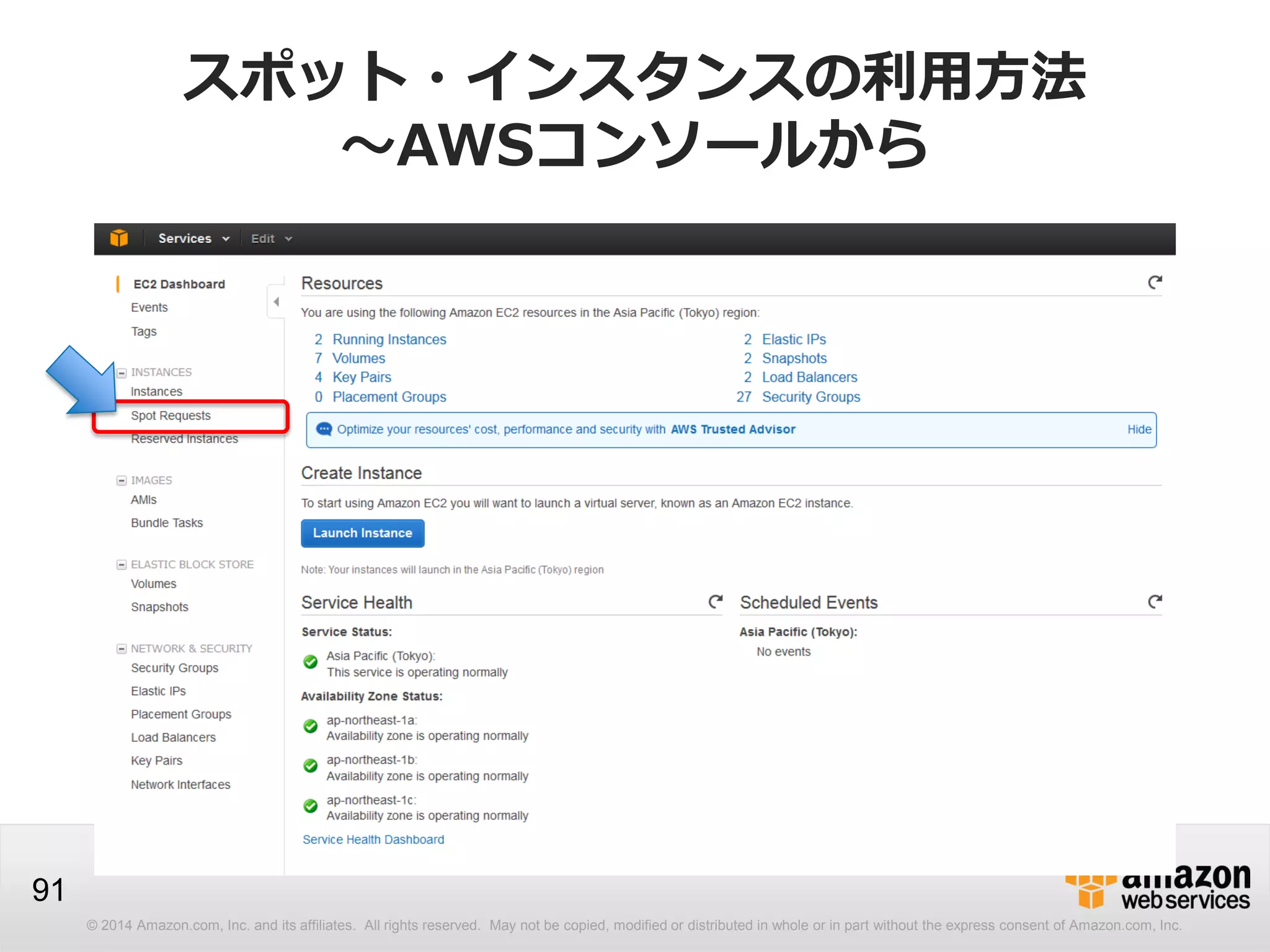The width and height of the screenshot is (1270, 952).
Task: Click the Launch Instance button
Action: (363, 534)
